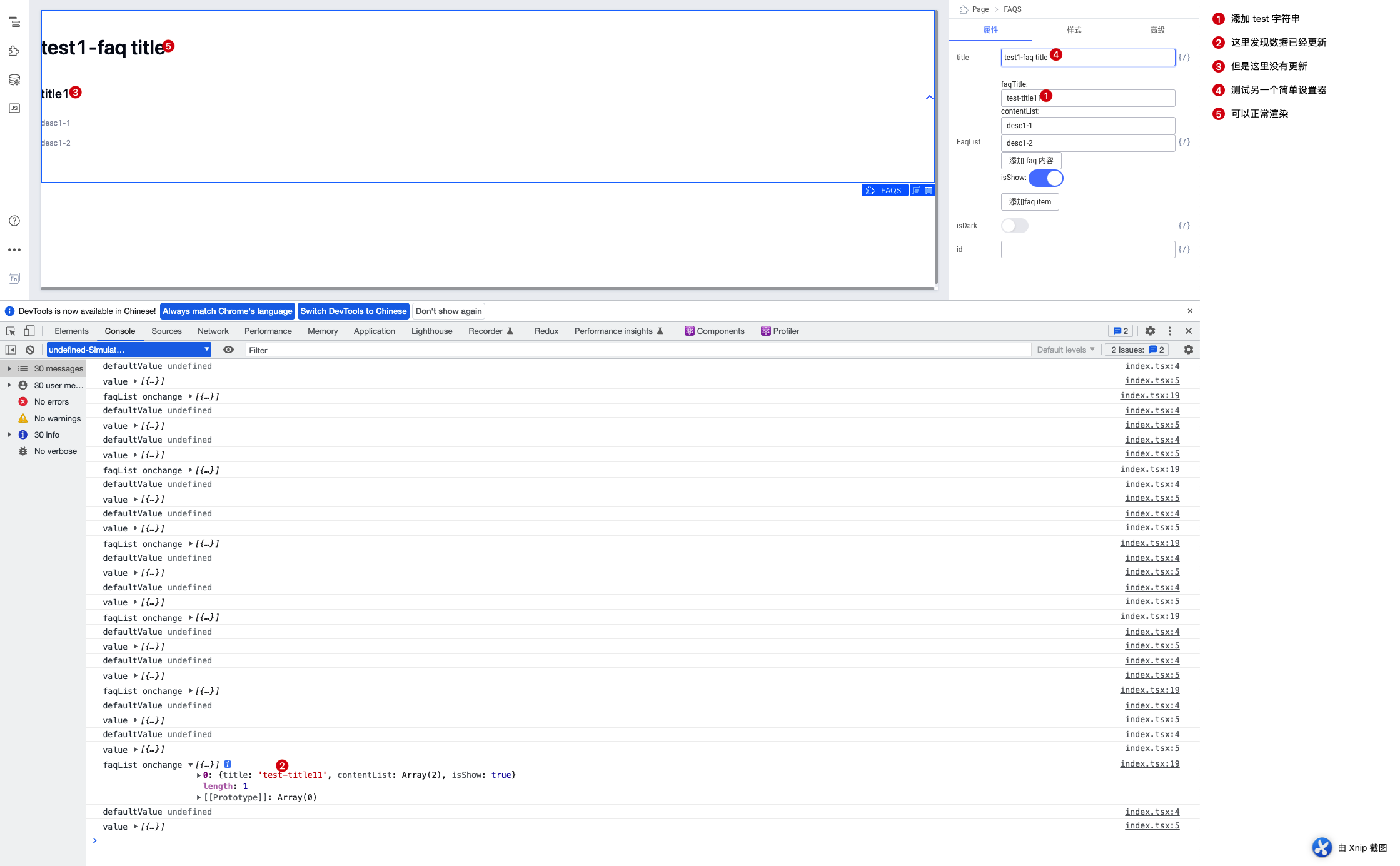Open the JavaScript context dropdown undefined-Simulat
Viewport: 1400px width, 866px height.
[x=129, y=350]
